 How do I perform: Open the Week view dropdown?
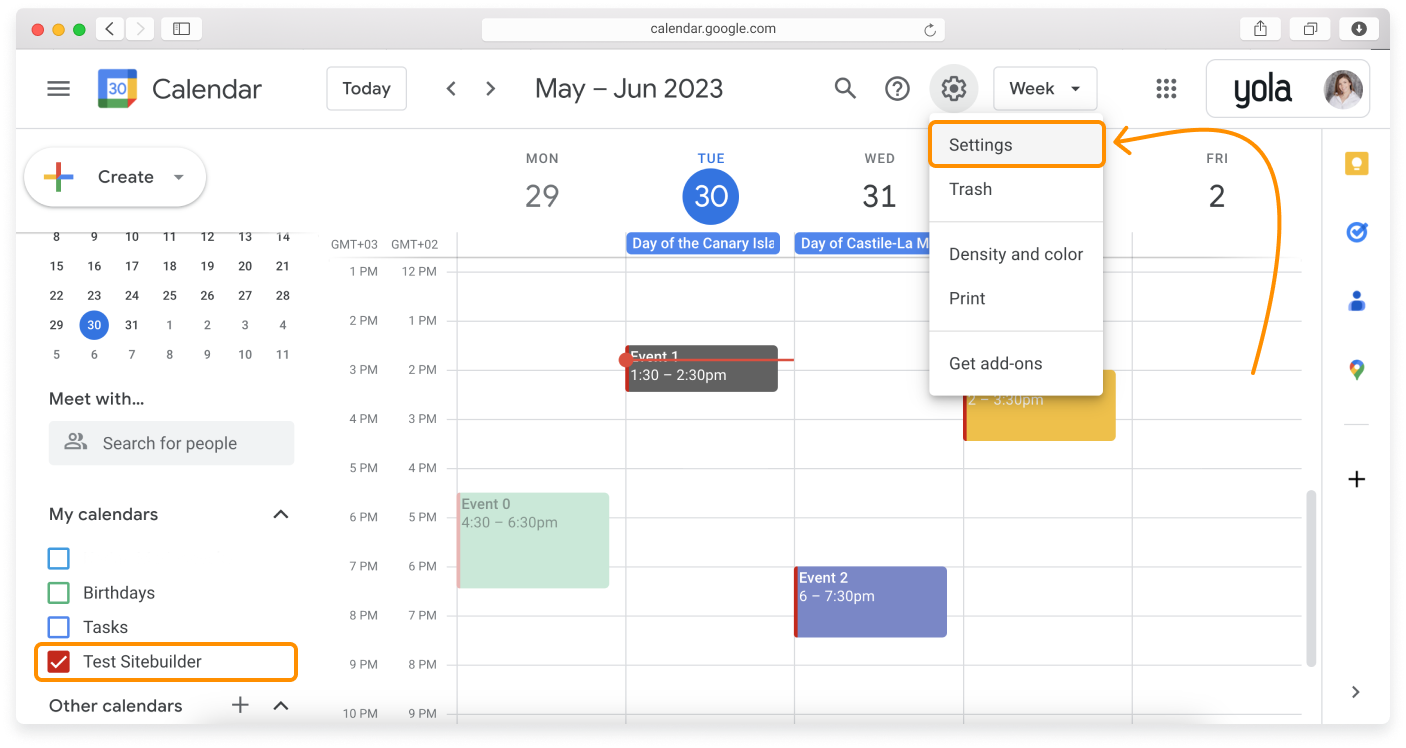pos(1044,89)
